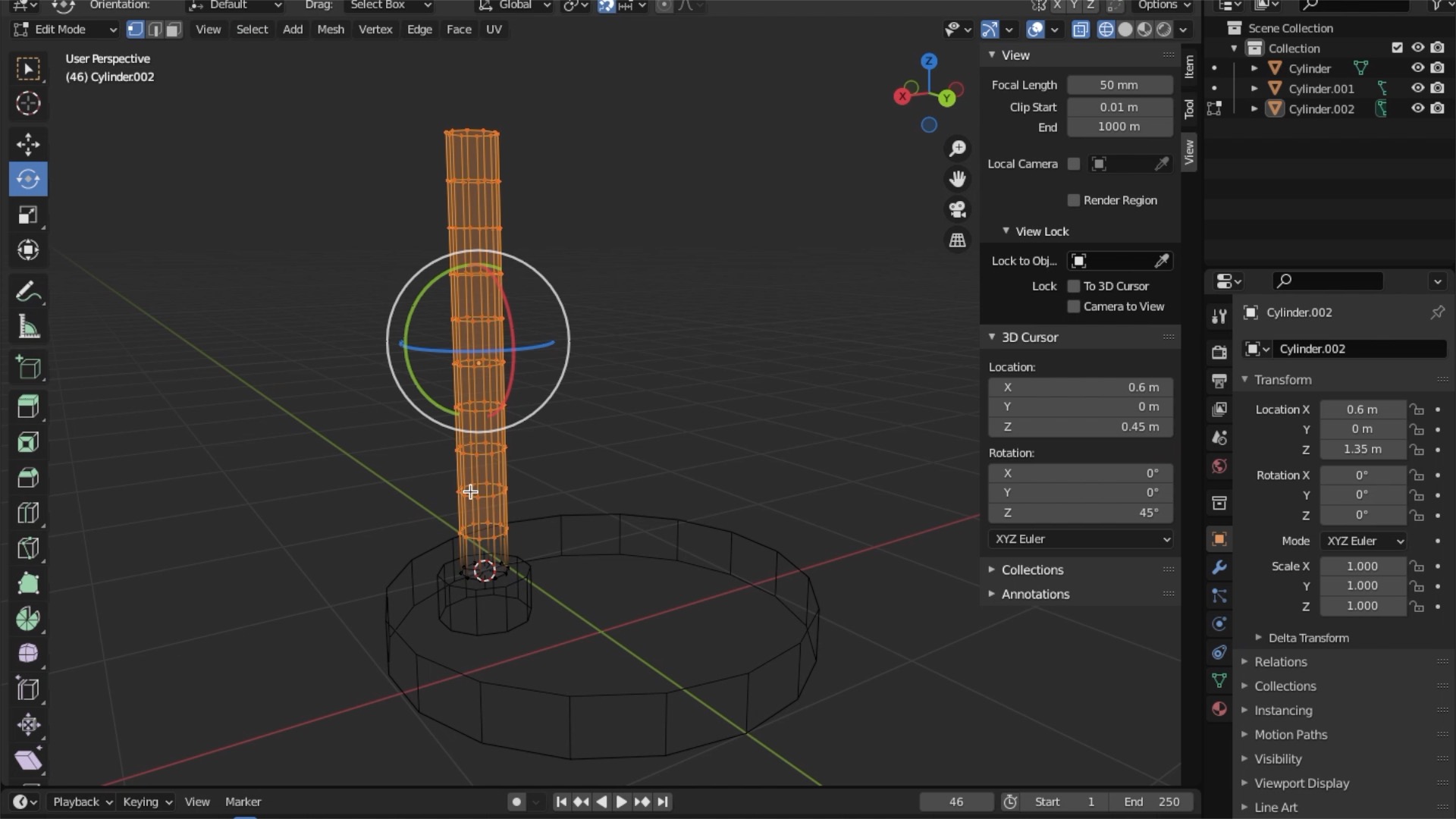
Task: Open Modifier Properties with the wrench icon
Action: point(1219,566)
